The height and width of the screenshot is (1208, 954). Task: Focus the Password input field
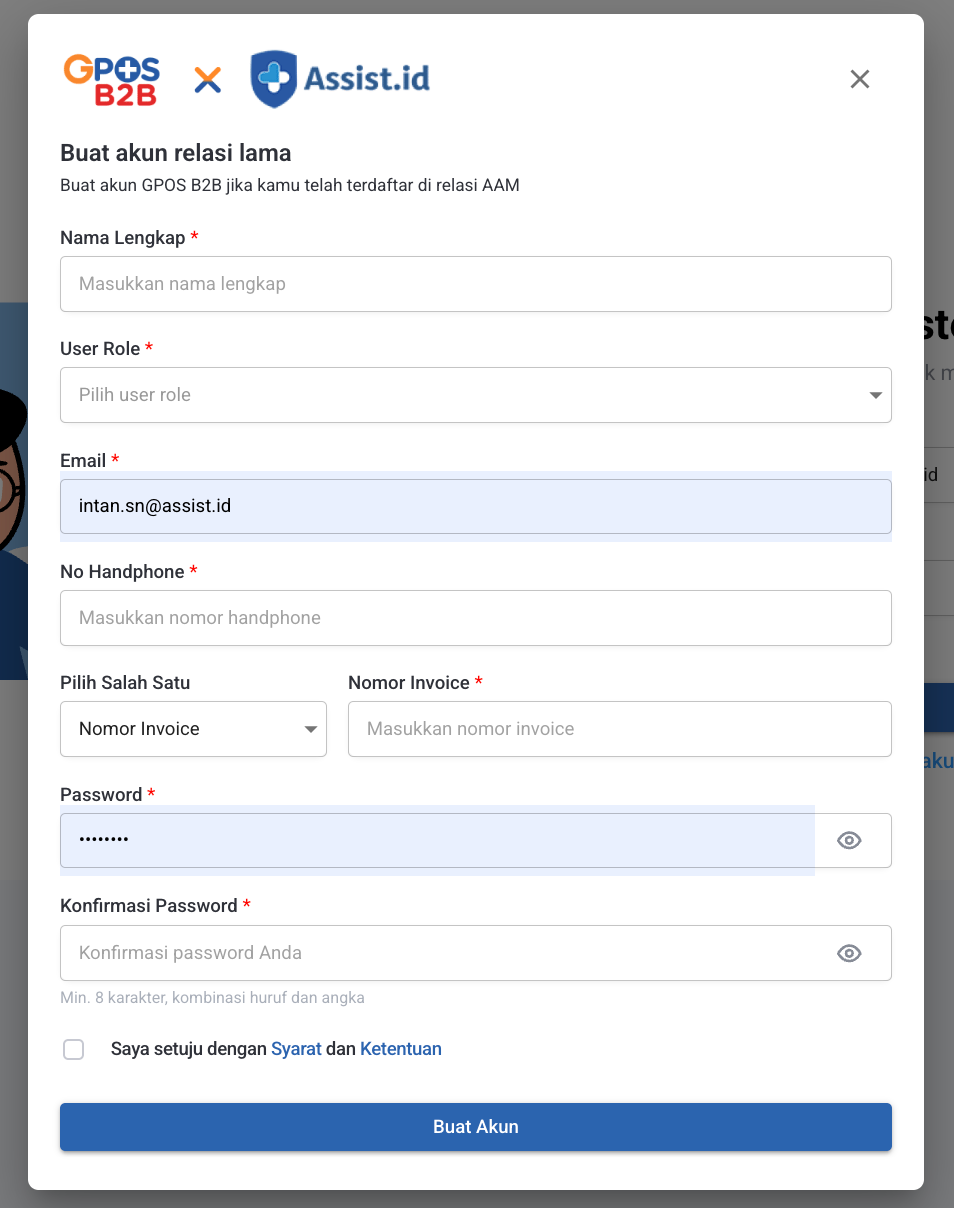point(437,840)
